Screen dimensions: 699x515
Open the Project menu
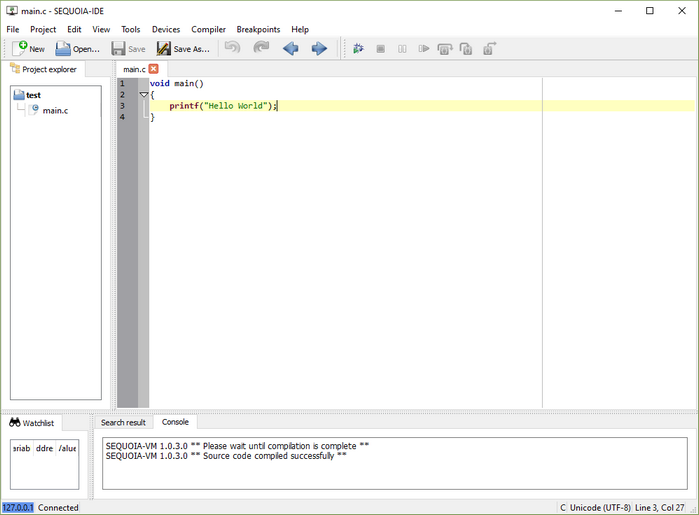click(x=43, y=29)
